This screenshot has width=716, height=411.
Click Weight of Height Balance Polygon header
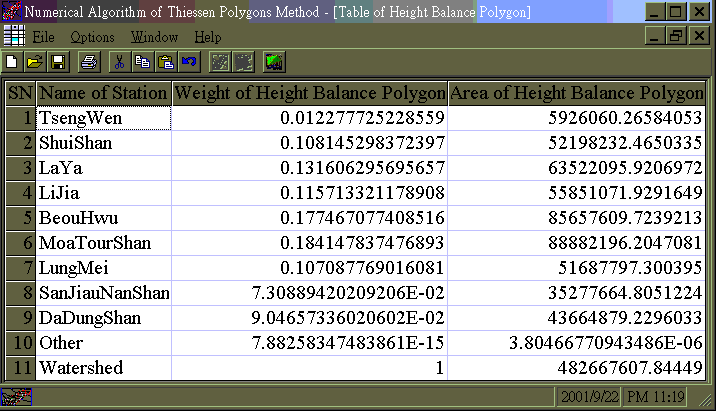tap(310, 93)
